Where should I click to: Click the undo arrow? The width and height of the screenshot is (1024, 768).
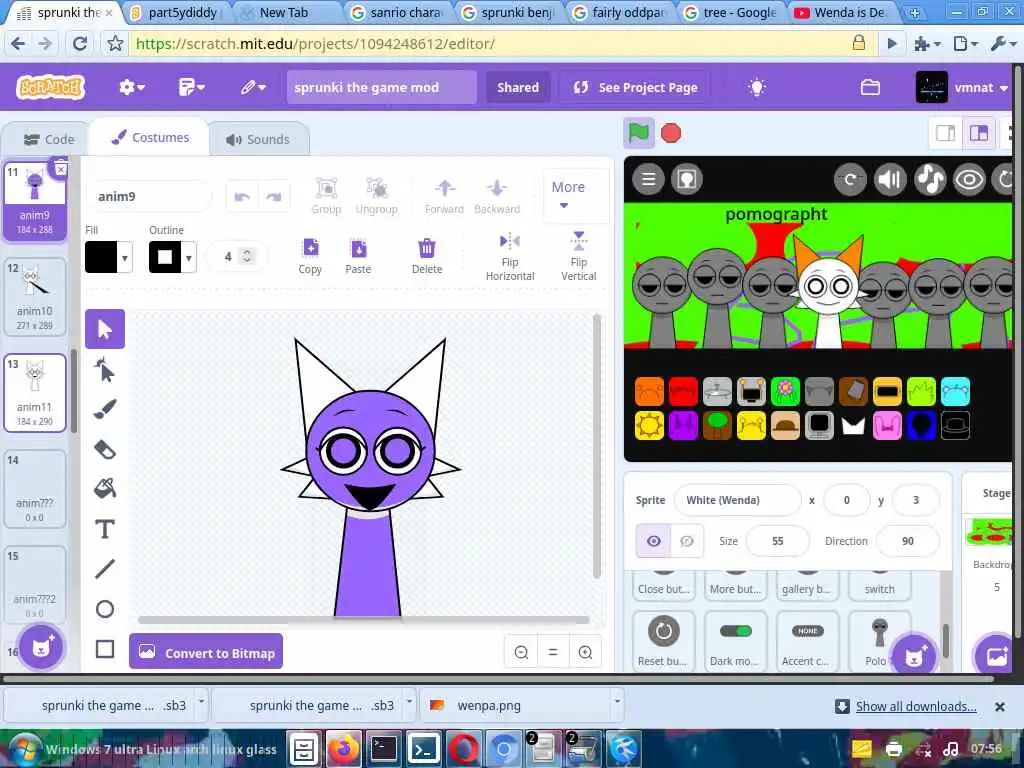pos(242,197)
